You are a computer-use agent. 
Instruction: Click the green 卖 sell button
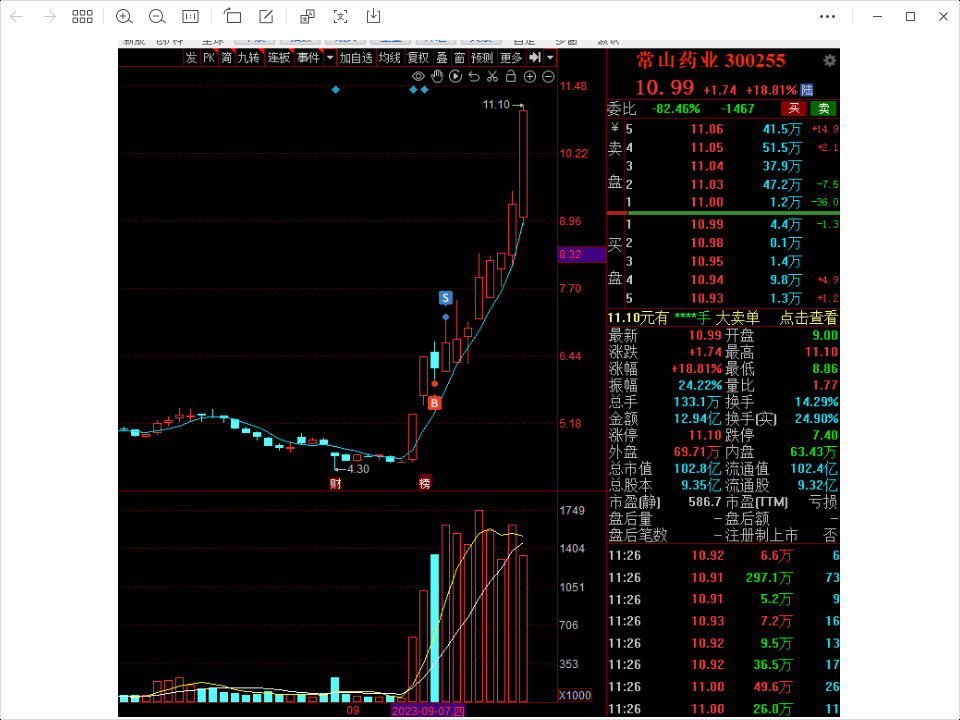(x=824, y=108)
